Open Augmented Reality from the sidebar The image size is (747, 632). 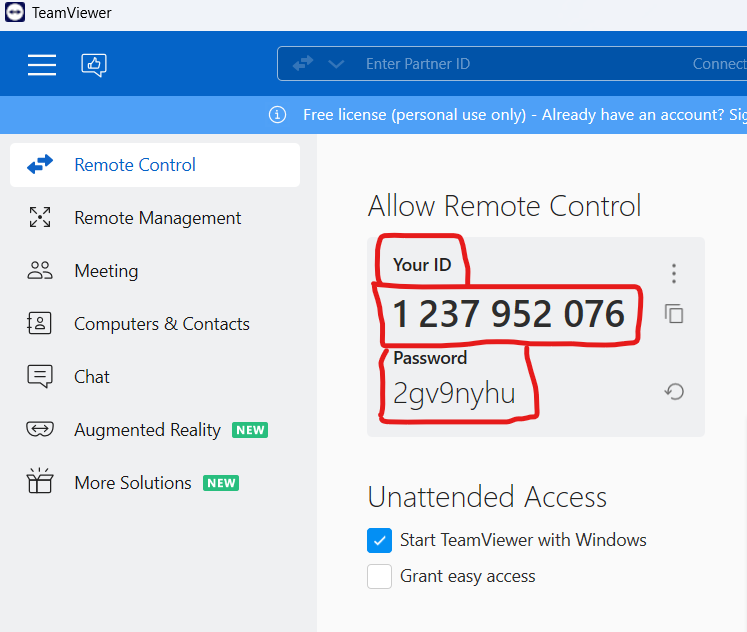click(147, 430)
